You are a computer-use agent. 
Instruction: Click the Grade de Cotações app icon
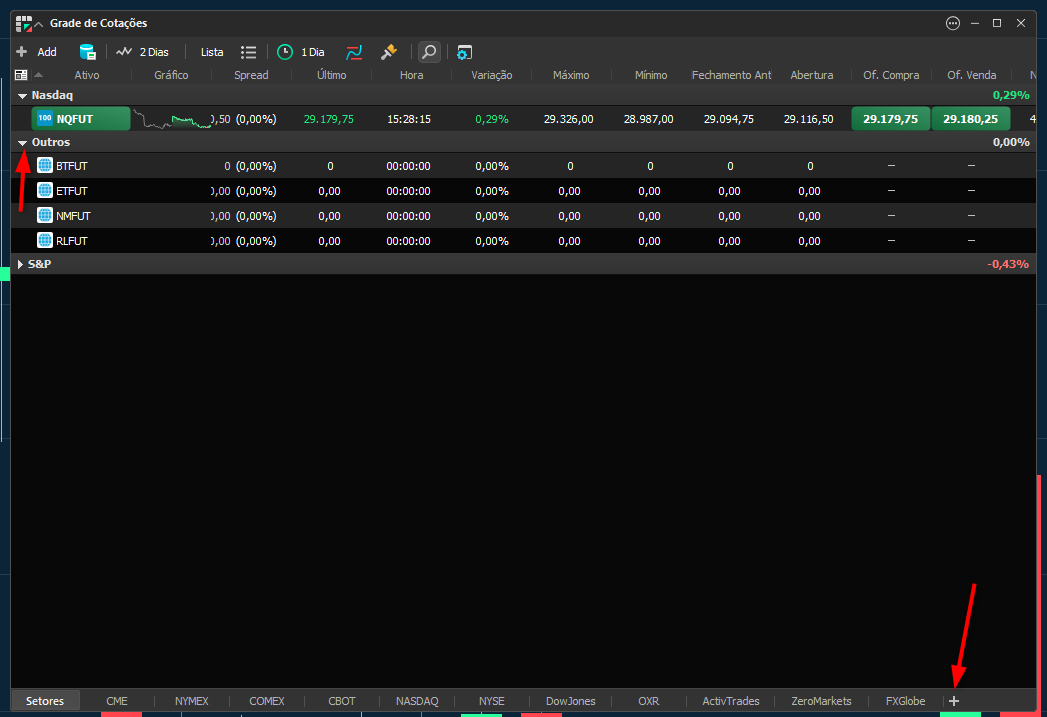point(23,23)
